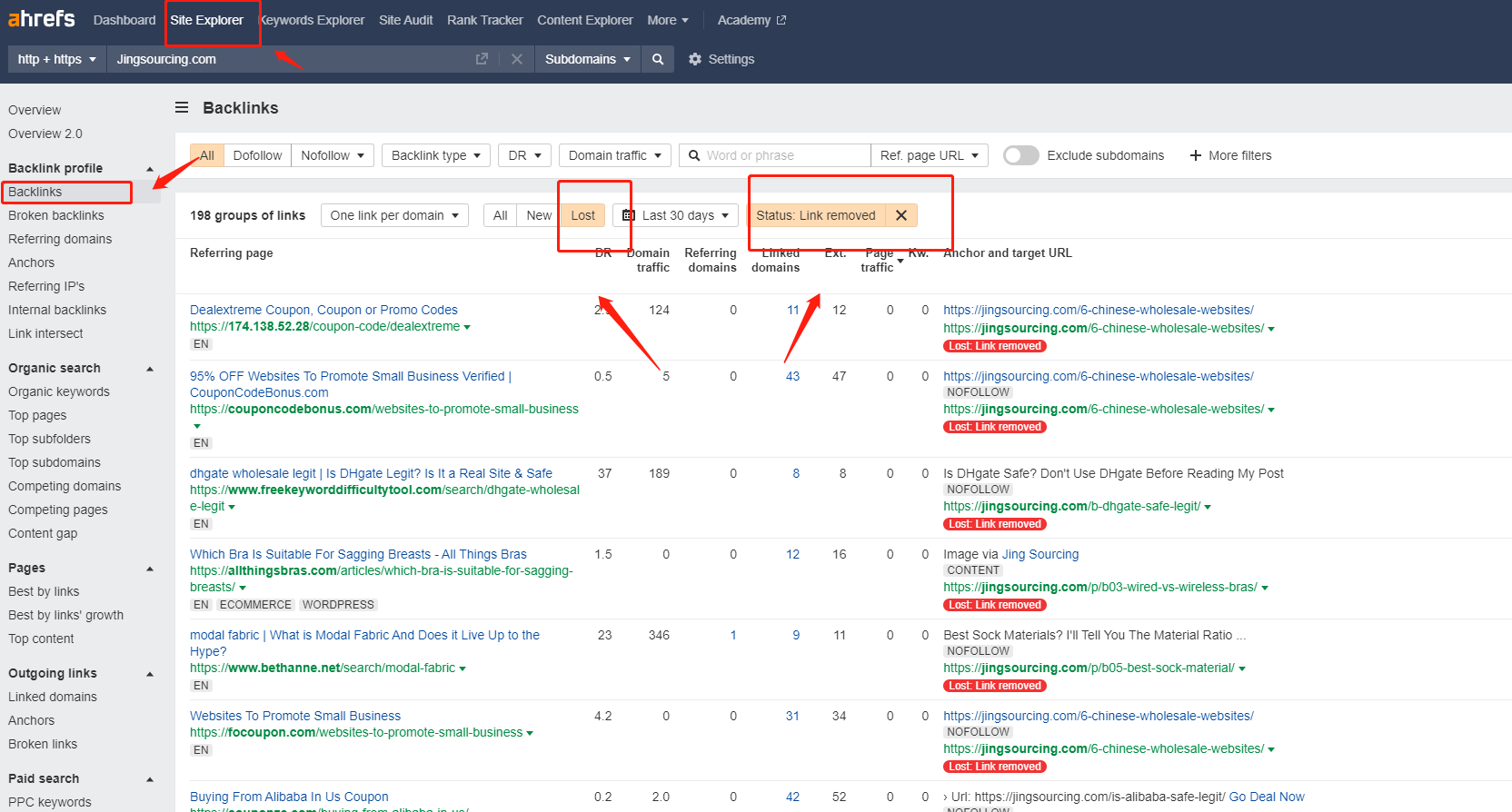Open Content Explorer

(585, 20)
